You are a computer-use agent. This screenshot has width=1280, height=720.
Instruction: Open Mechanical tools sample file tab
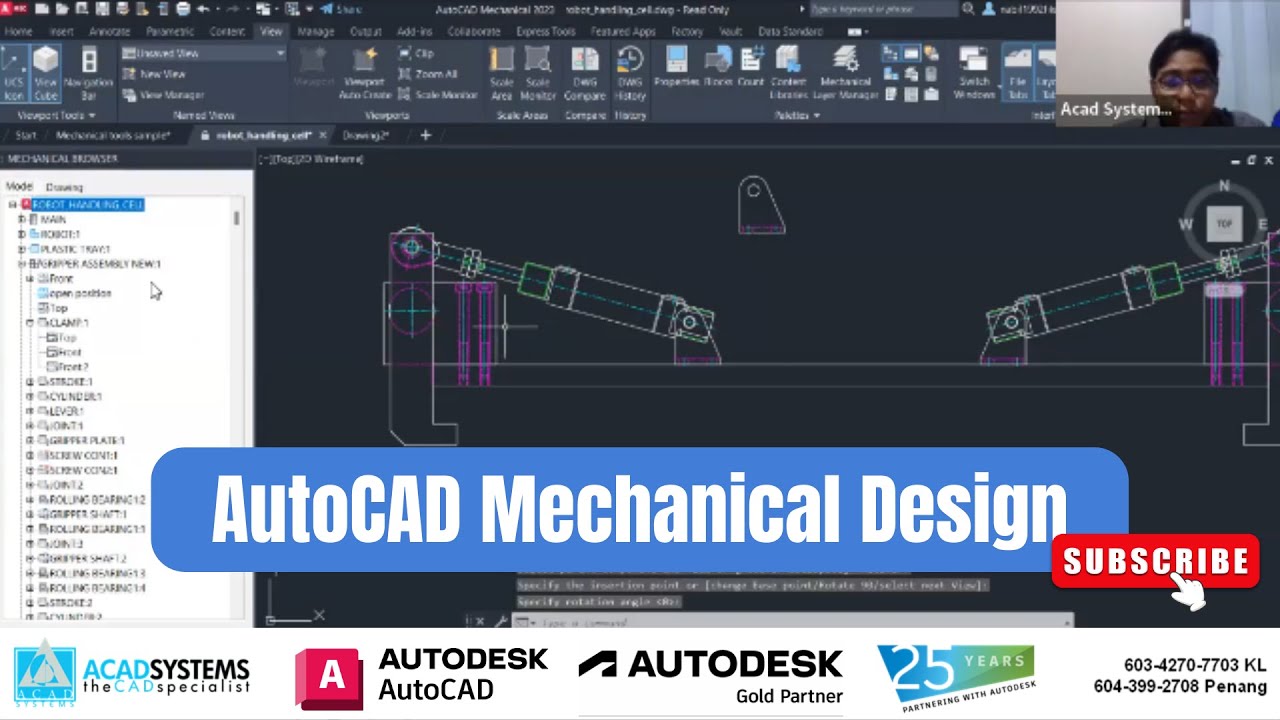113,135
